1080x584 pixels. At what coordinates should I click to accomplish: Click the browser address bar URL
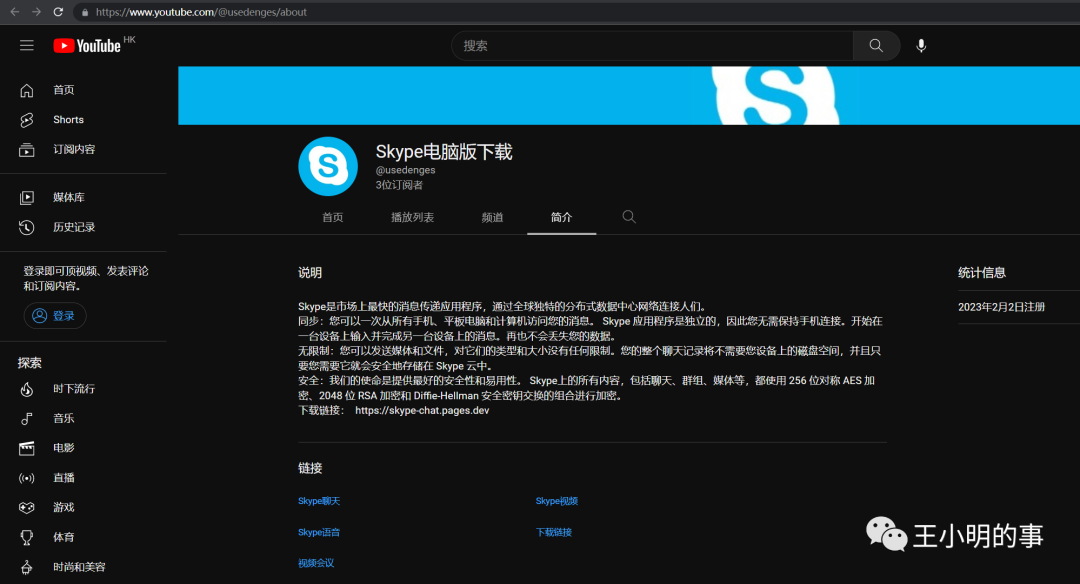201,12
